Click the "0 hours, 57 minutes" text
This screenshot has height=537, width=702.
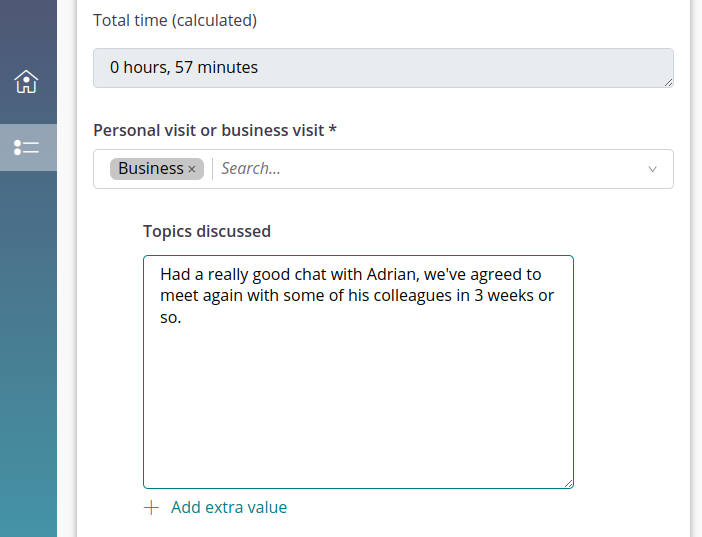pyautogui.click(x=184, y=68)
